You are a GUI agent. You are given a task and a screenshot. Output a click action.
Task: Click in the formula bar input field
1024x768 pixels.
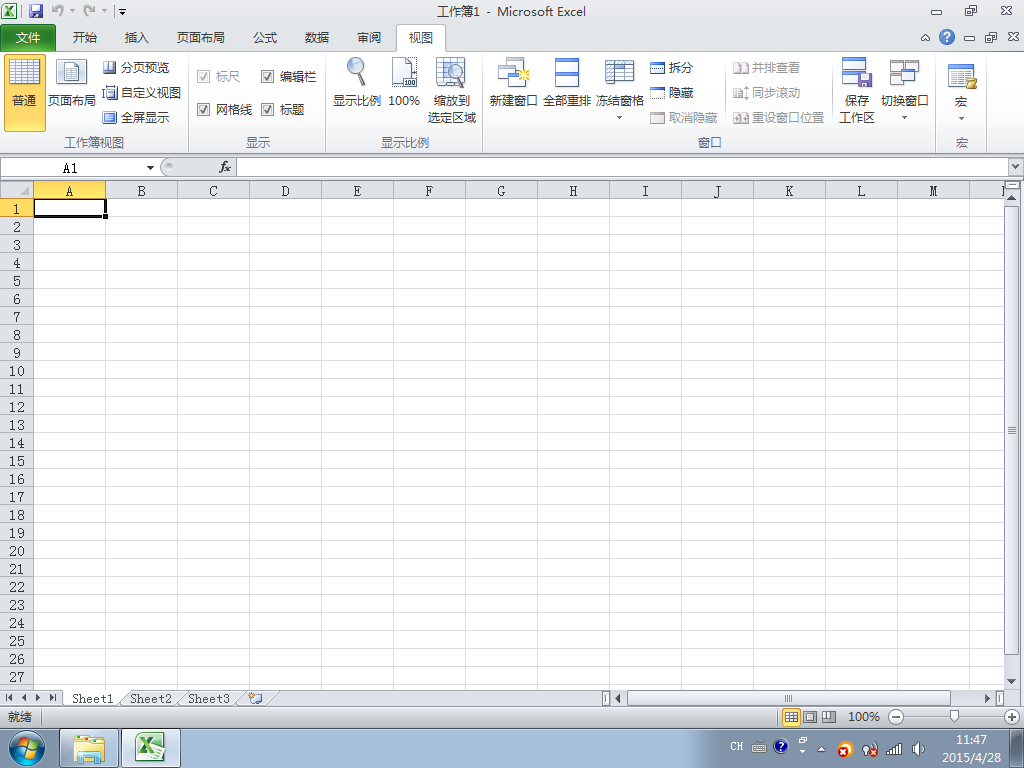(622, 167)
